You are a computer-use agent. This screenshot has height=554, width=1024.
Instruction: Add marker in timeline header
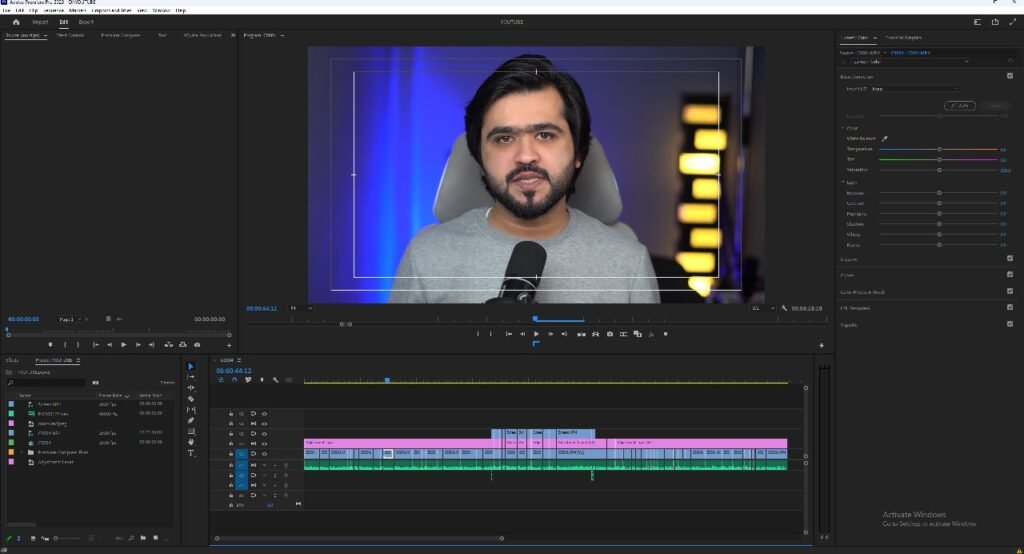click(x=262, y=380)
